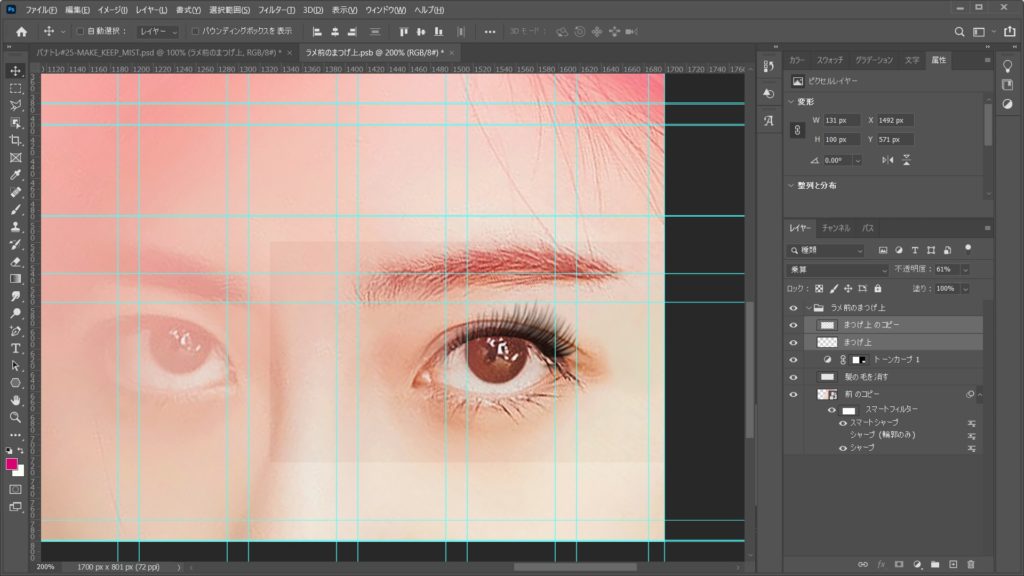Click the Home icon in options bar

click(22, 31)
